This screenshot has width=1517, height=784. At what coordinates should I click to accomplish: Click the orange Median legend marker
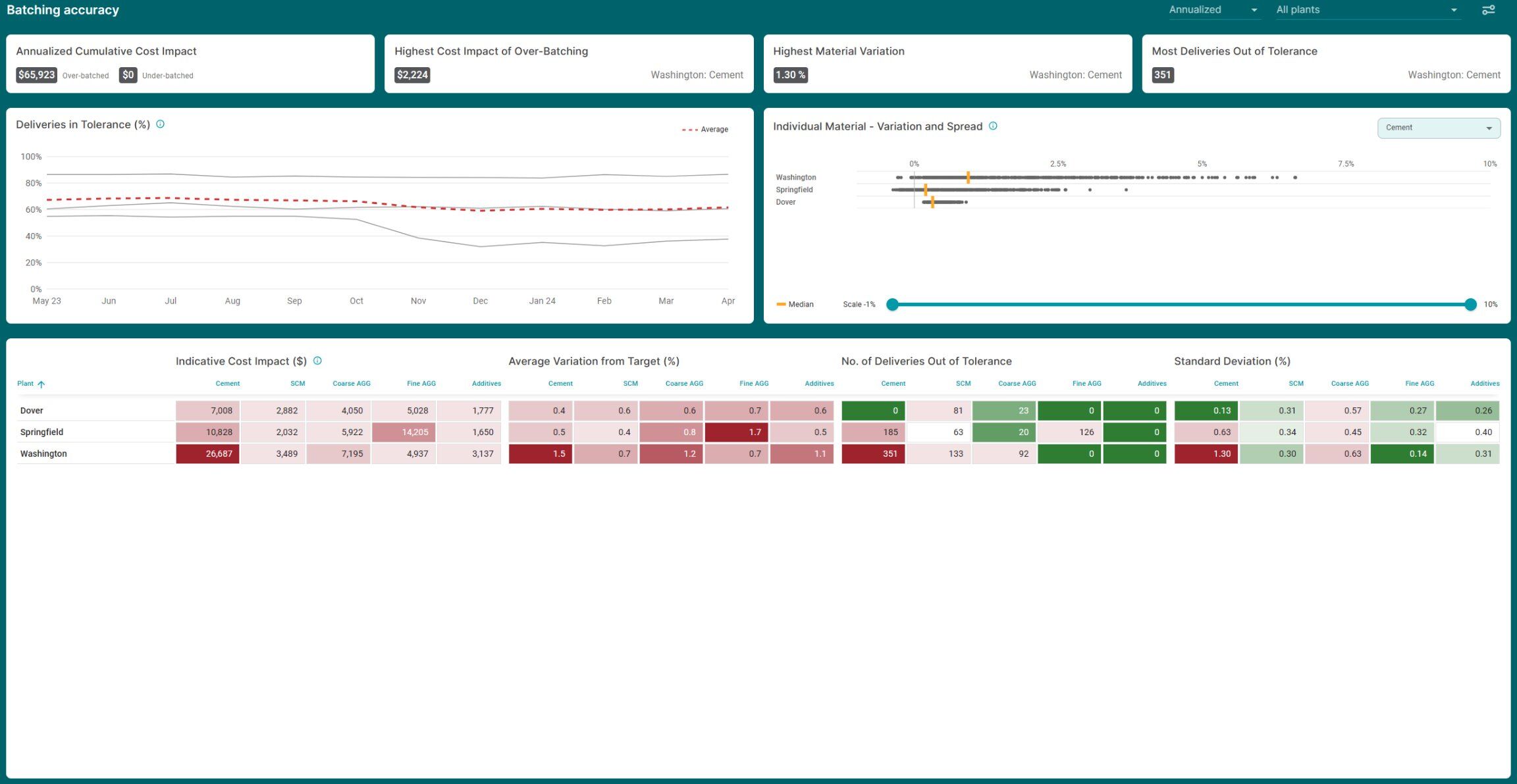point(782,304)
